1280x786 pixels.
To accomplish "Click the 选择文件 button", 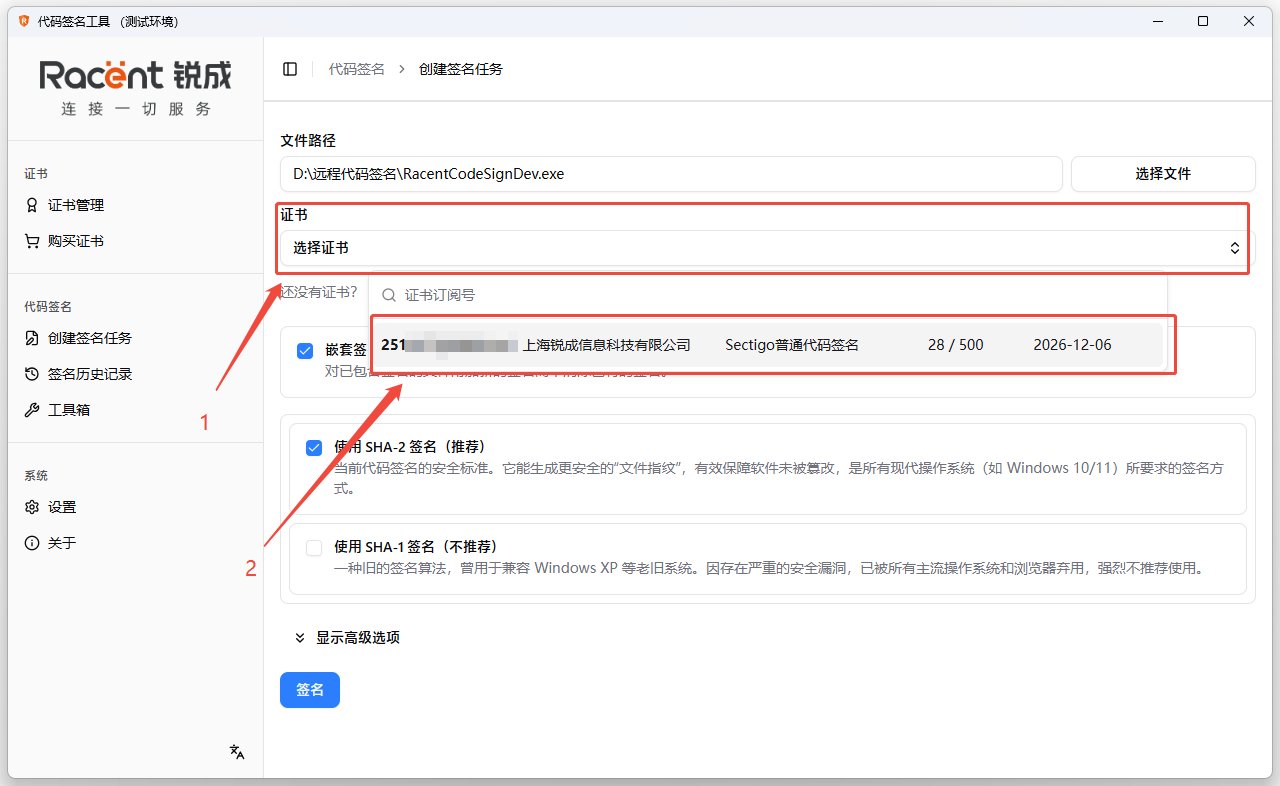I will click(1163, 173).
